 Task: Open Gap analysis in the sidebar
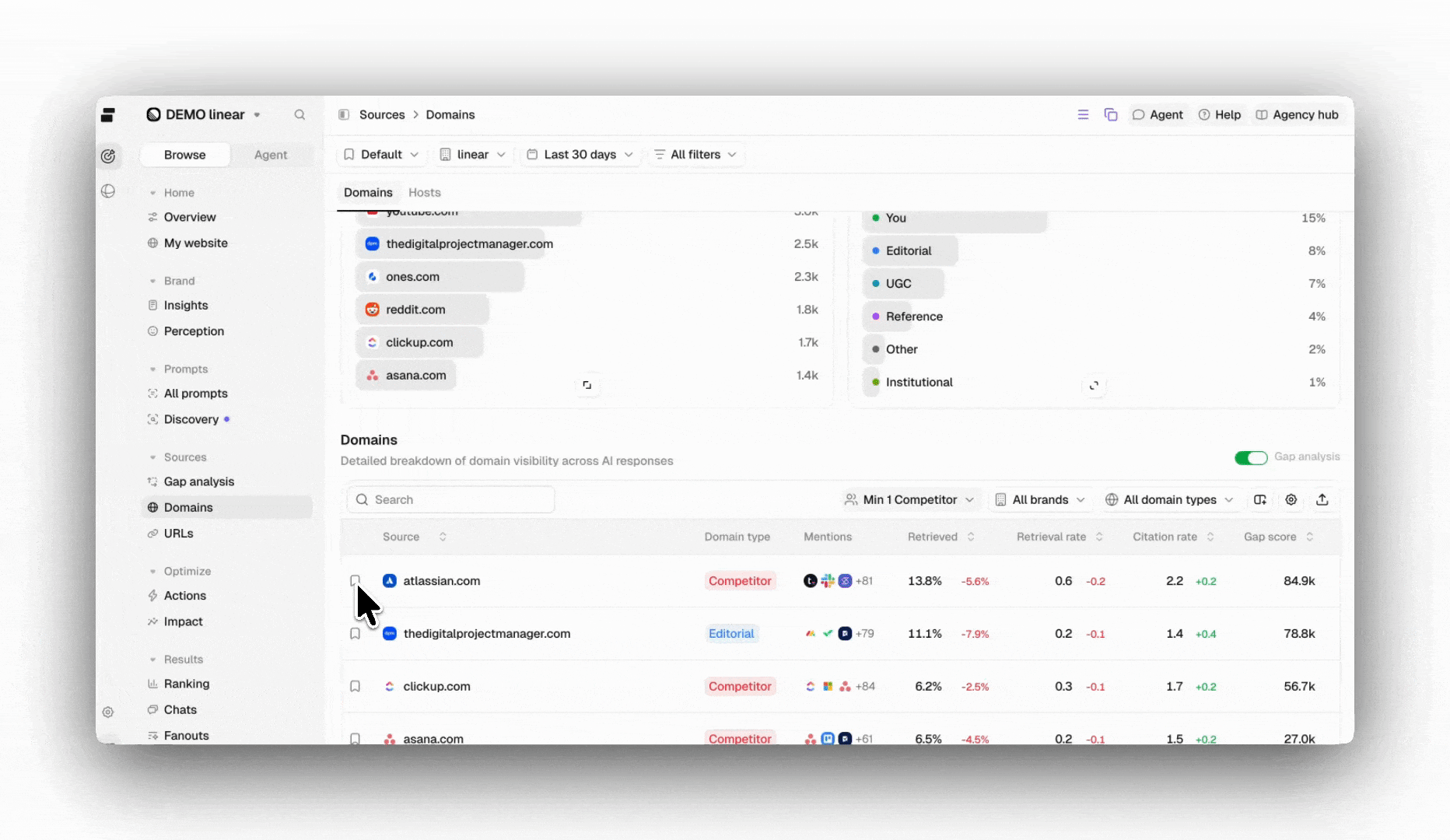(x=199, y=481)
